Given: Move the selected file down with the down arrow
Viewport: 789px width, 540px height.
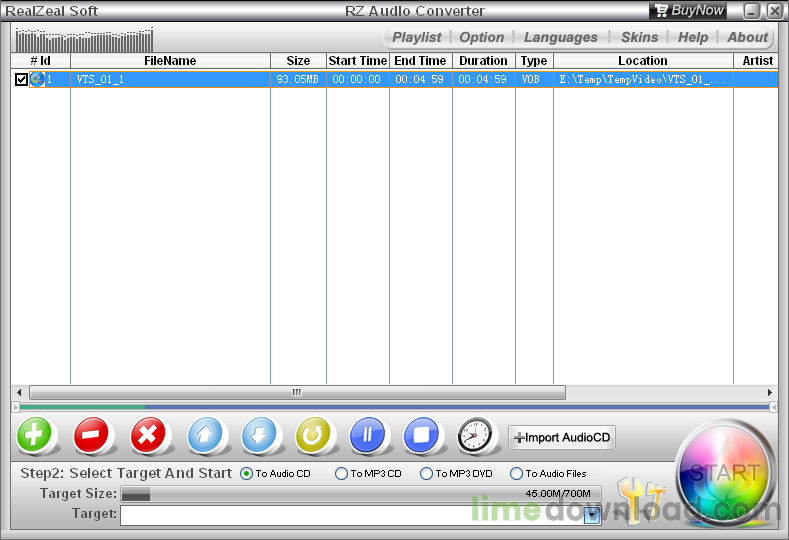Looking at the screenshot, I should (x=260, y=436).
